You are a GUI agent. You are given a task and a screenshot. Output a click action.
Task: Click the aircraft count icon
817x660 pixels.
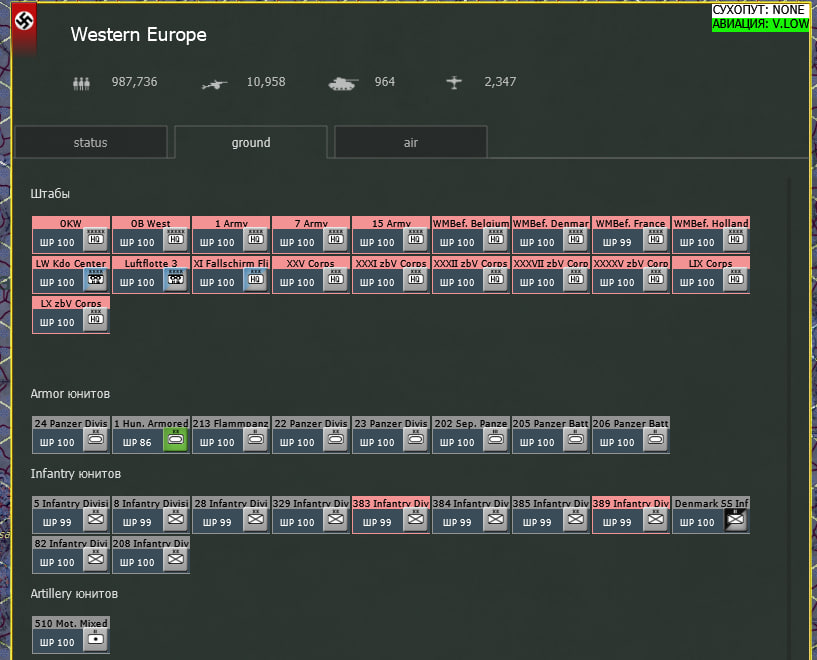click(454, 82)
